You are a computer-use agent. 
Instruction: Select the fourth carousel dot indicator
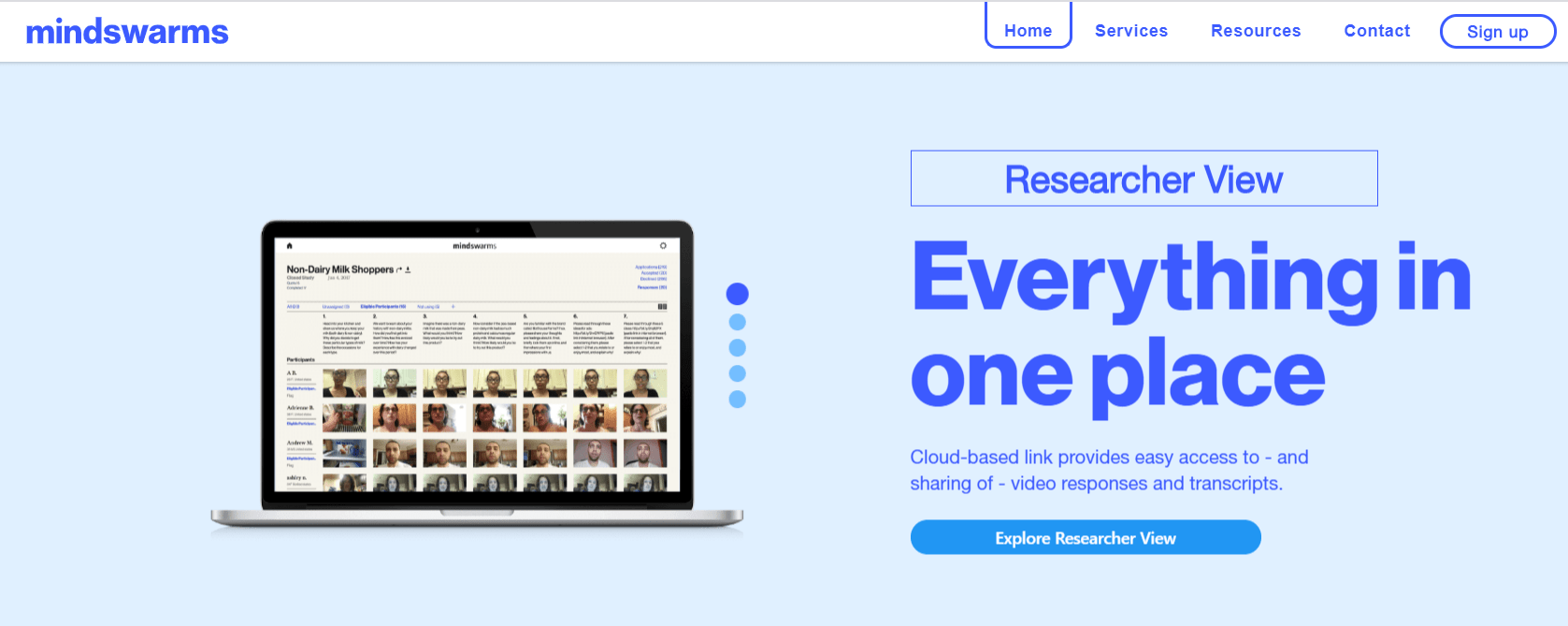[x=738, y=373]
